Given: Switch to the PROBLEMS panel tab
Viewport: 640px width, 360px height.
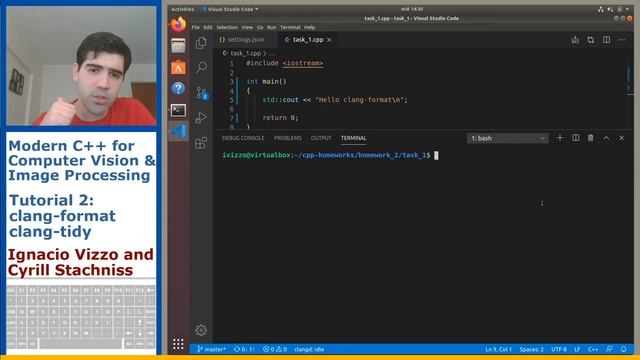Looking at the screenshot, I should tap(287, 138).
